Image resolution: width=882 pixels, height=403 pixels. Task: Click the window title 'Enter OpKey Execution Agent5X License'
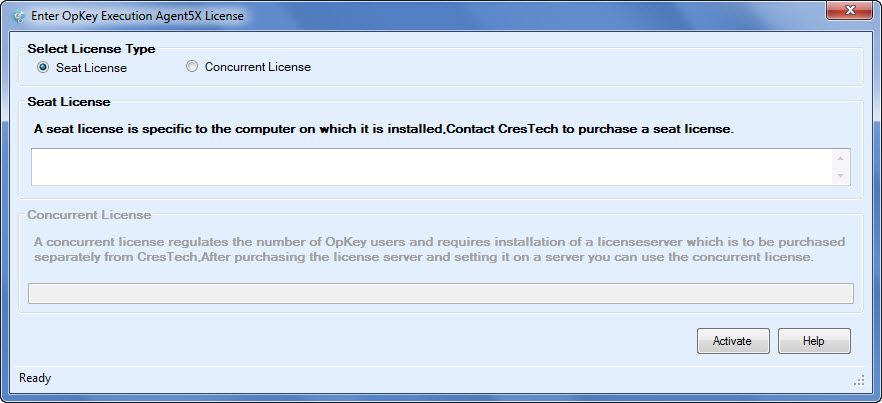[x=137, y=16]
